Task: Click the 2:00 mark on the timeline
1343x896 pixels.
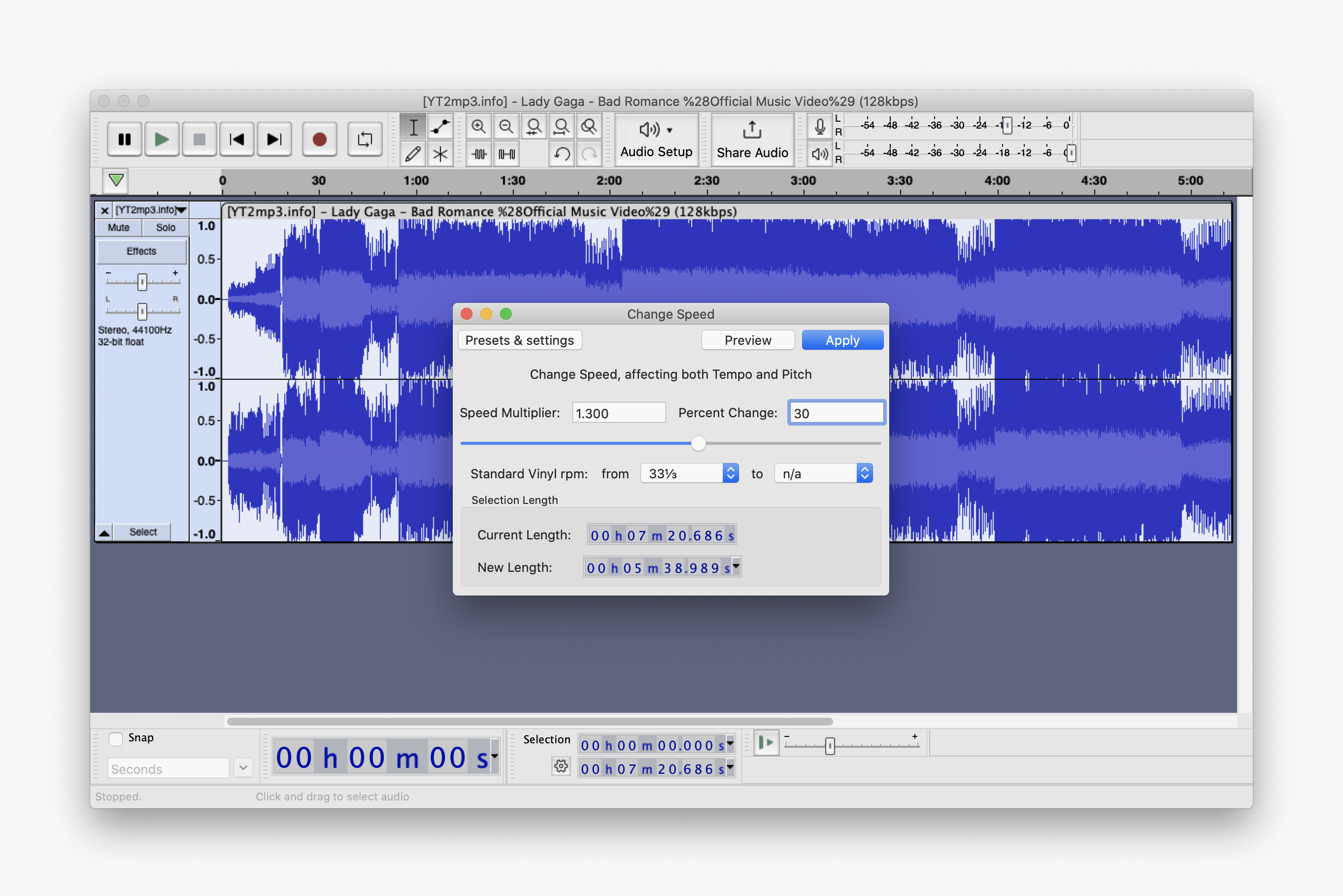Action: tap(608, 181)
